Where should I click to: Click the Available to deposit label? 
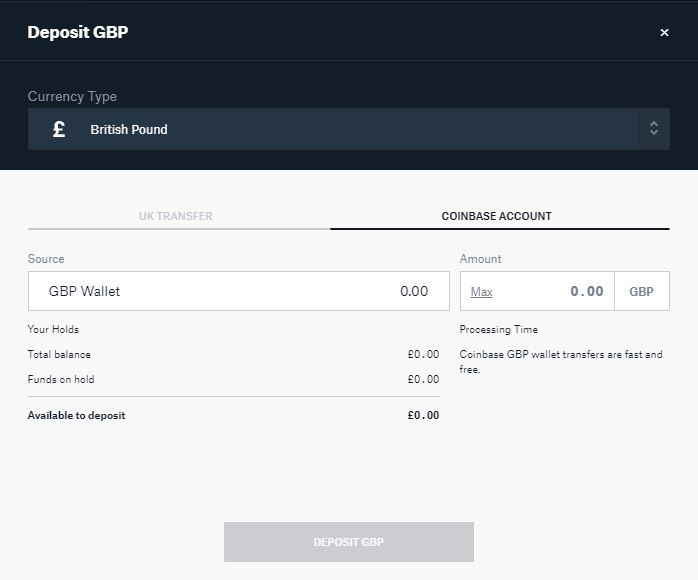(76, 415)
